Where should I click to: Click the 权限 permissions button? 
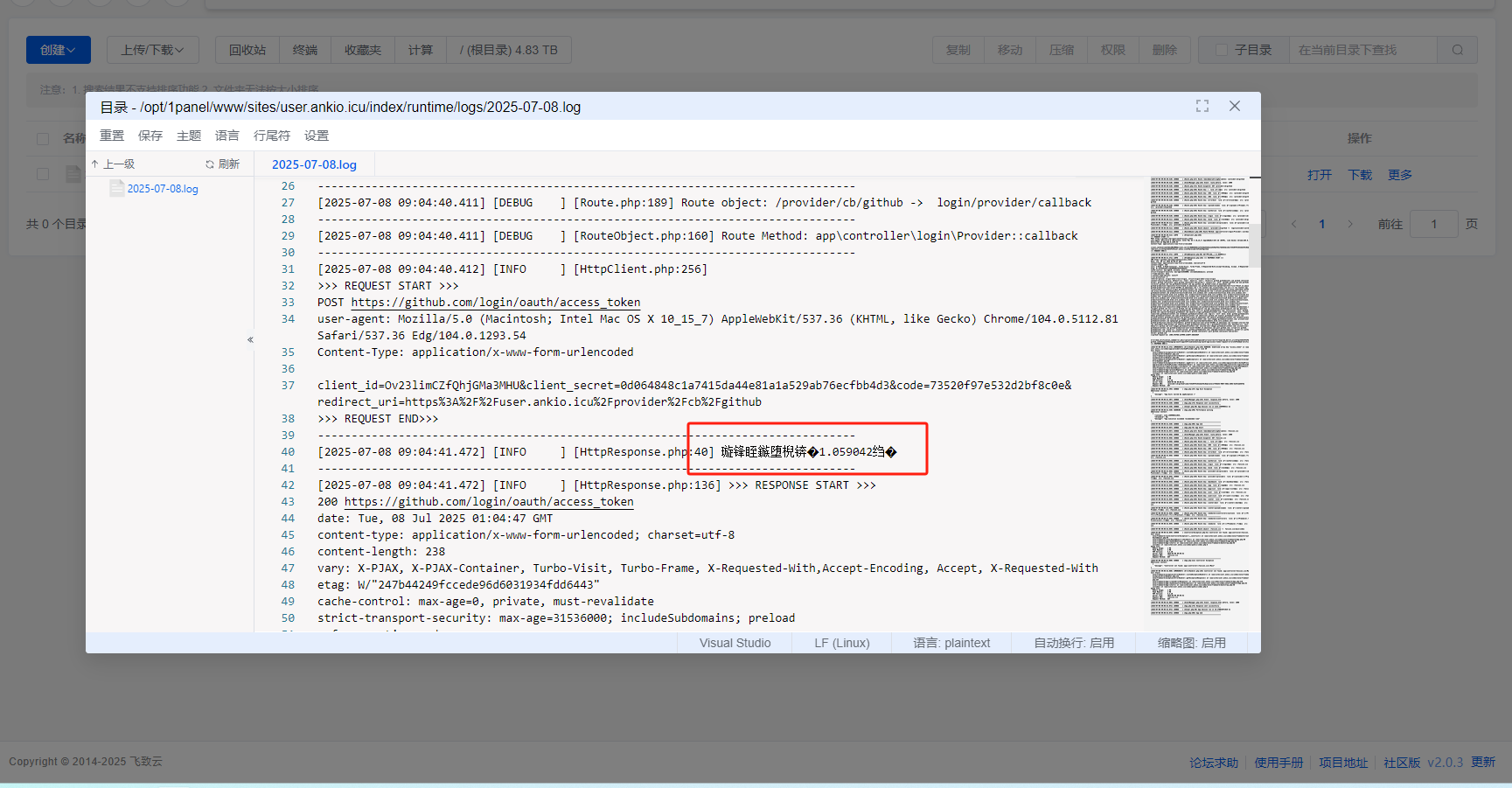(1113, 50)
